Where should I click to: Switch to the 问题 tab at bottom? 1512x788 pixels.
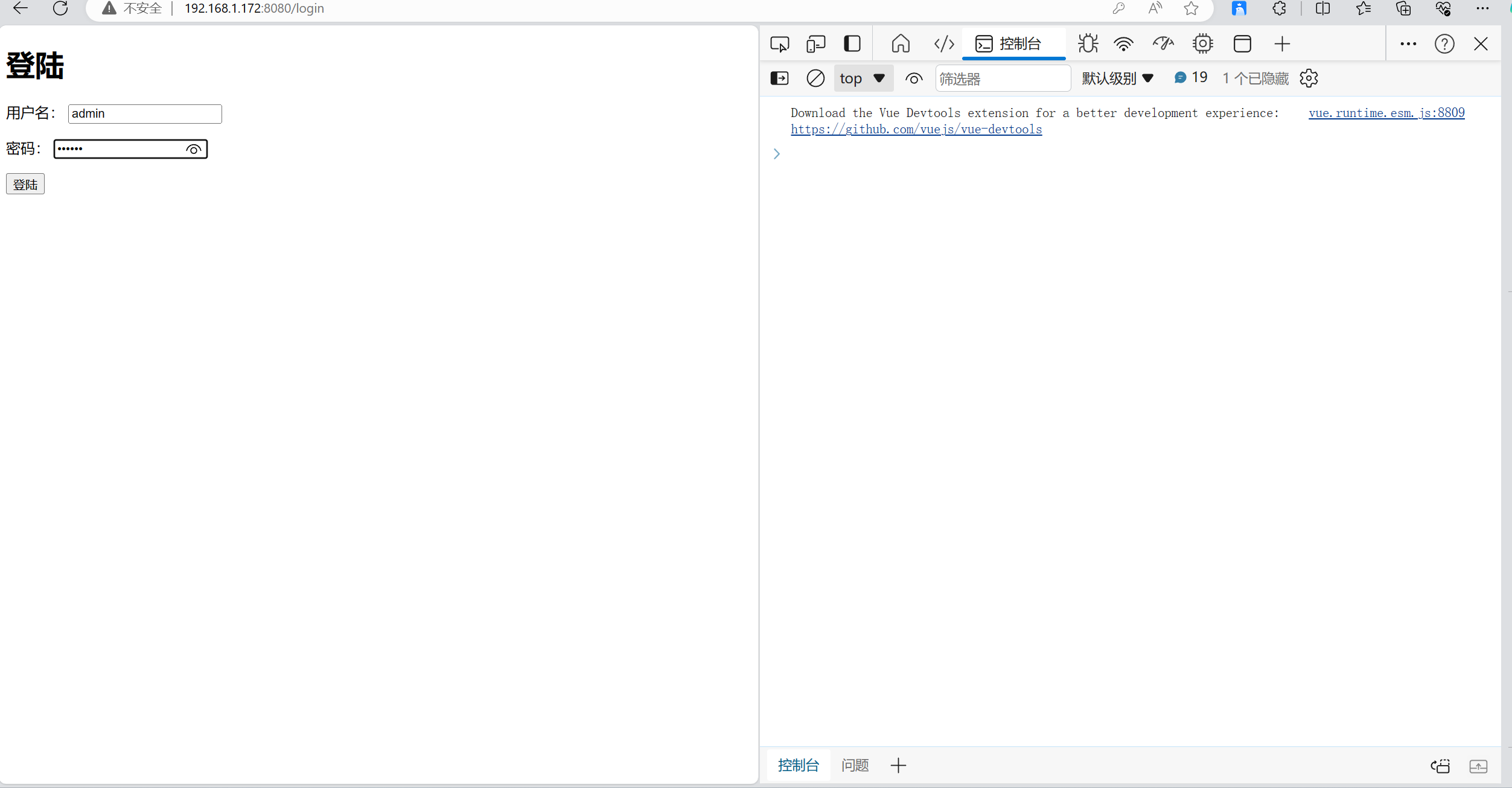pos(855,766)
